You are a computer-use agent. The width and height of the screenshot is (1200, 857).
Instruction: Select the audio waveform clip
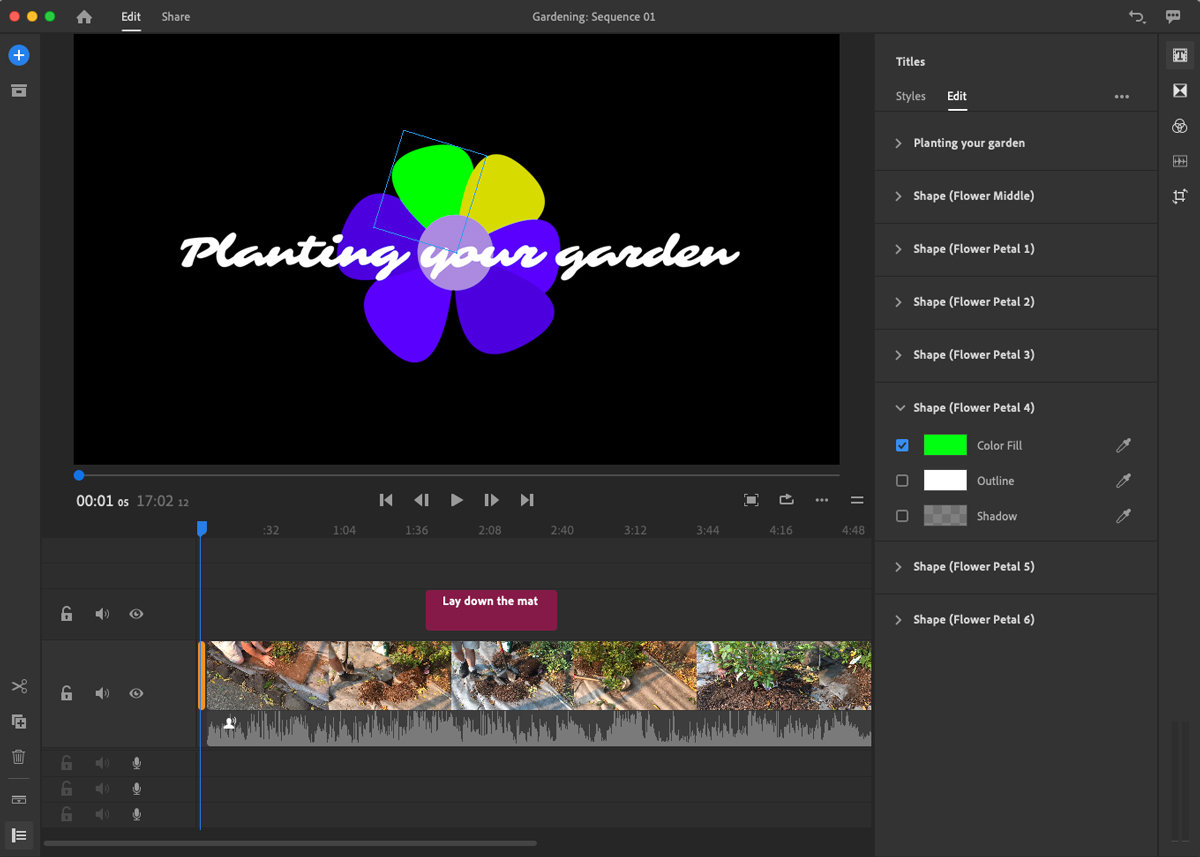coord(539,728)
